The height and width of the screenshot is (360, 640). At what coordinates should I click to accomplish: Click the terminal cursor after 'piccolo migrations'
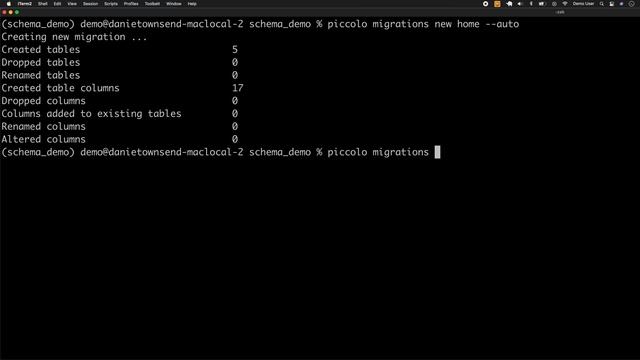[x=437, y=152]
